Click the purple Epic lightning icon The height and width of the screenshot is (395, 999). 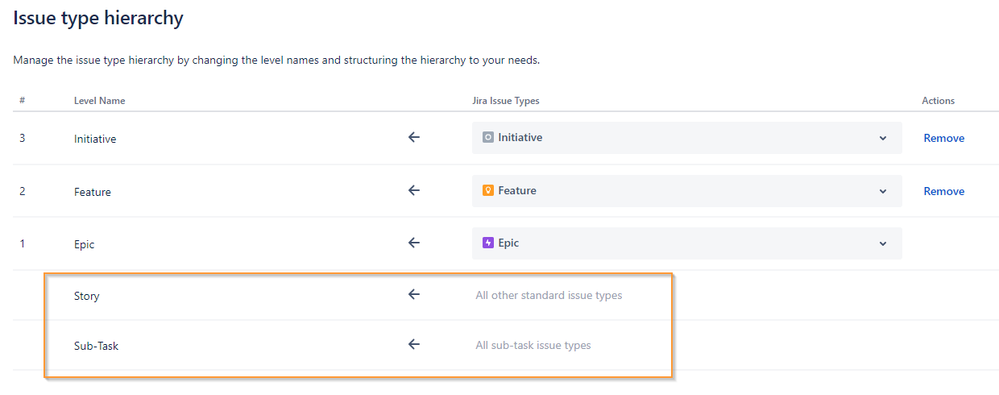pyautogui.click(x=488, y=243)
